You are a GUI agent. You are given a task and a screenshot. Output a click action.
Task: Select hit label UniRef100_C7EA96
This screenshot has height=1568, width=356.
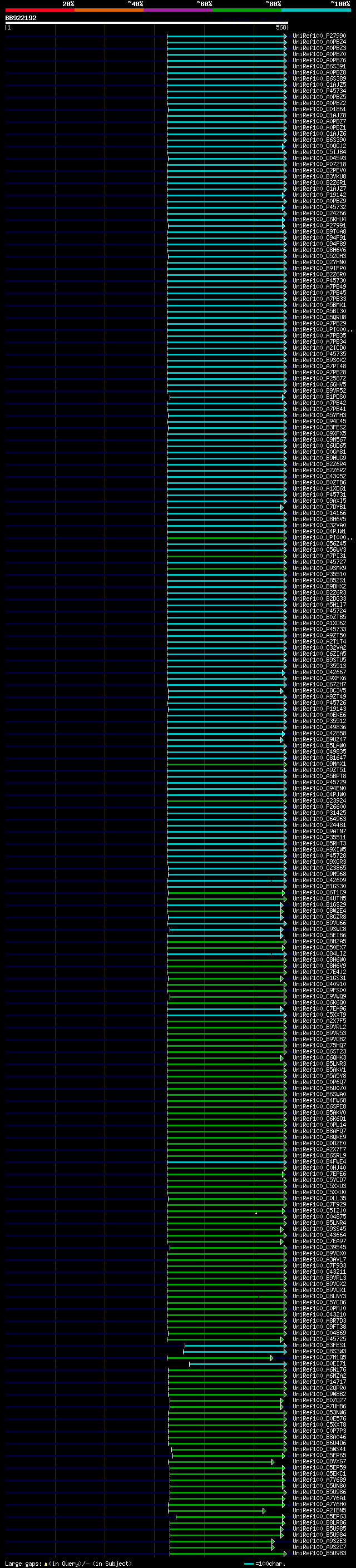[x=319, y=1009]
